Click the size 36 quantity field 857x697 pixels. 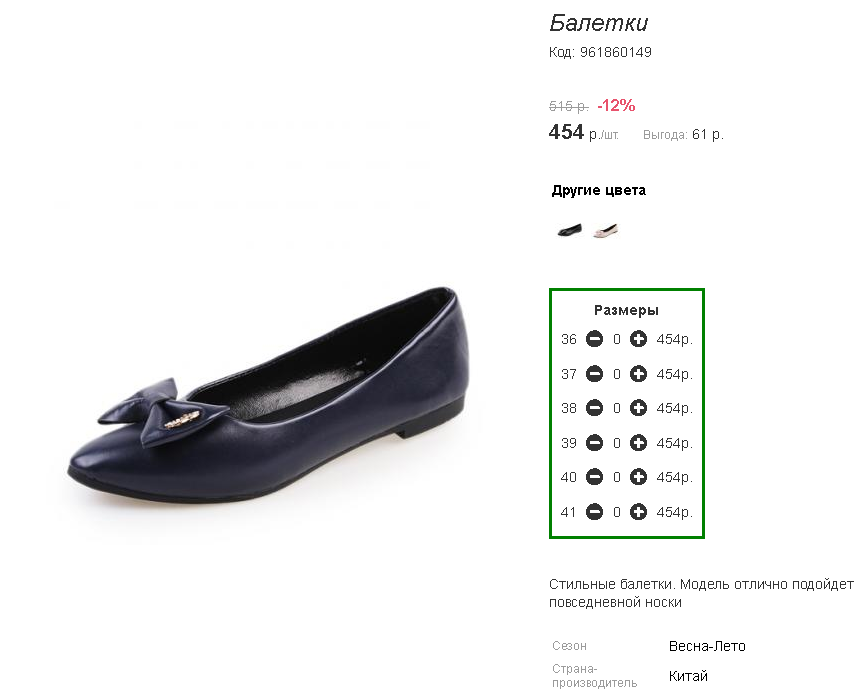coord(617,339)
